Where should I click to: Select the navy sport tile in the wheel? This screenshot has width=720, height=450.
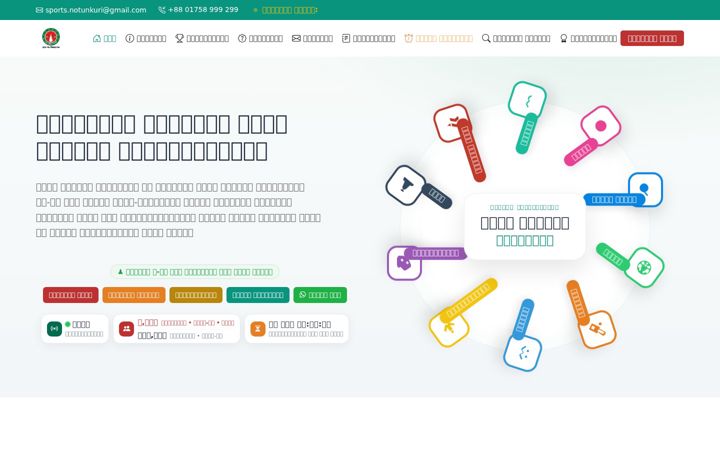(405, 185)
